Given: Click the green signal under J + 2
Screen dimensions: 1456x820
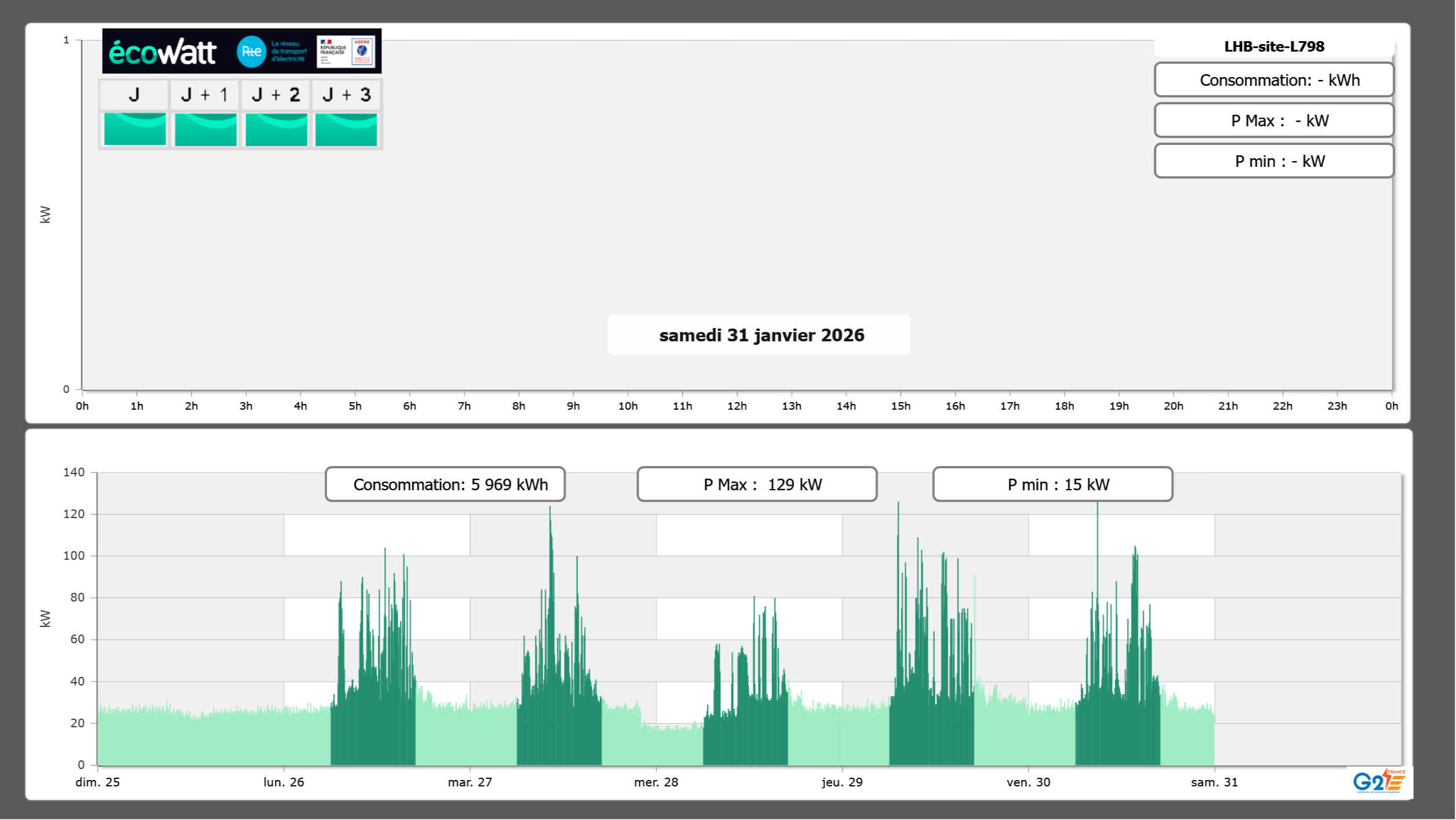Looking at the screenshot, I should tap(276, 129).
